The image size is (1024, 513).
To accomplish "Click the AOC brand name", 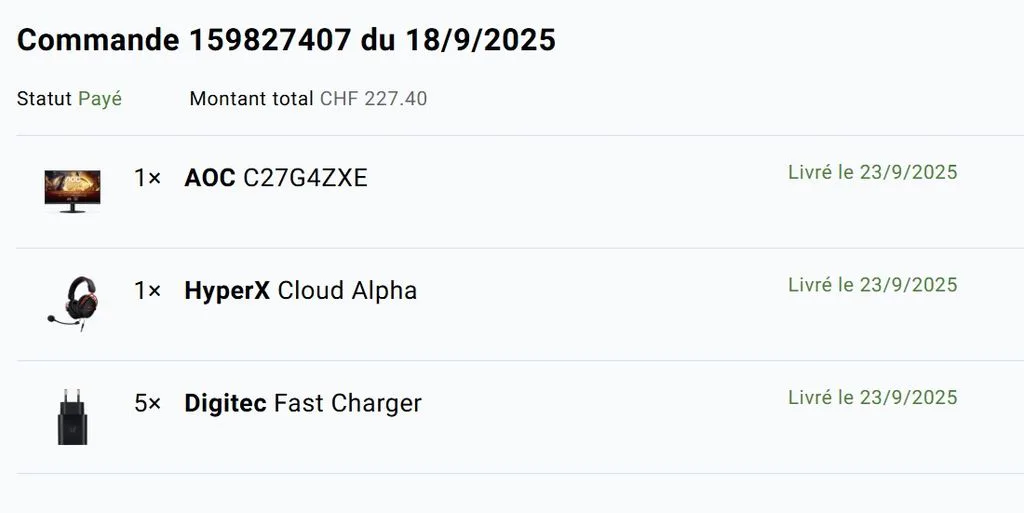I will click(210, 178).
